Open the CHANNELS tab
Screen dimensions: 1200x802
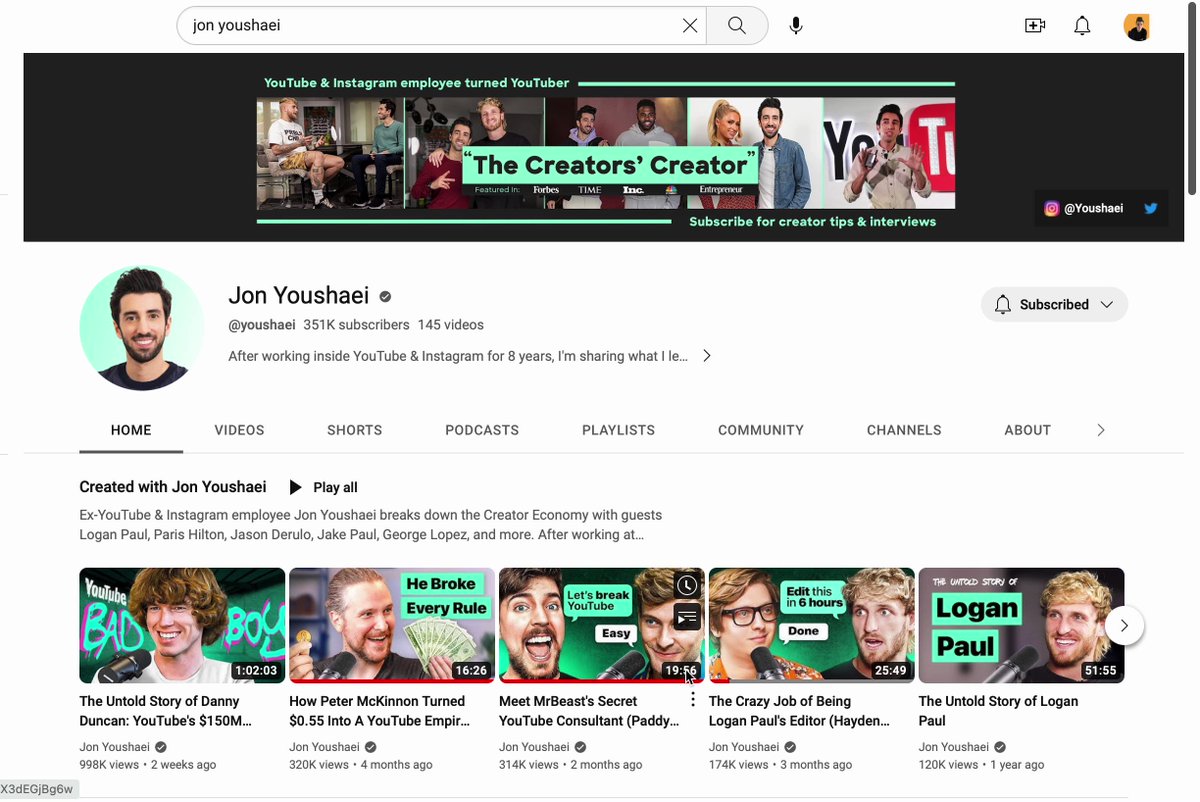pos(904,430)
